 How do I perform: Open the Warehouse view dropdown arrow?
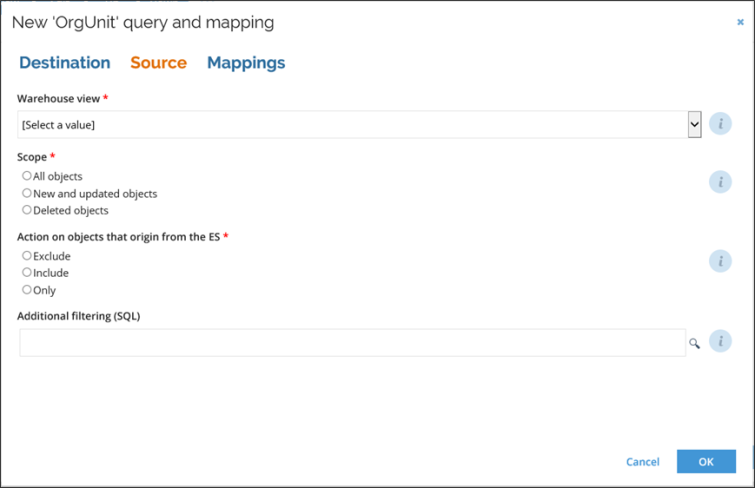[694, 124]
